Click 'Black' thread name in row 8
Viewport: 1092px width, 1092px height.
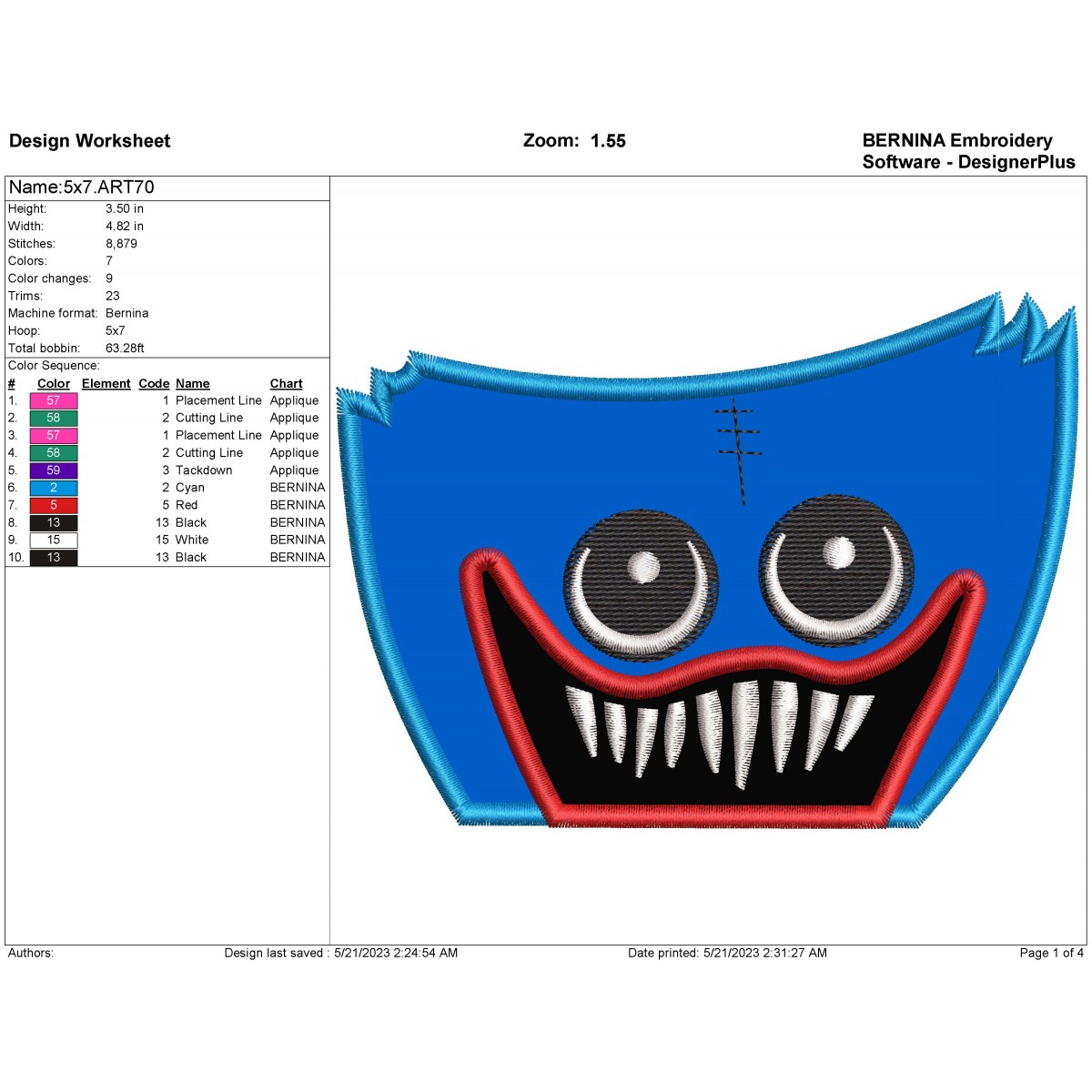[x=191, y=522]
